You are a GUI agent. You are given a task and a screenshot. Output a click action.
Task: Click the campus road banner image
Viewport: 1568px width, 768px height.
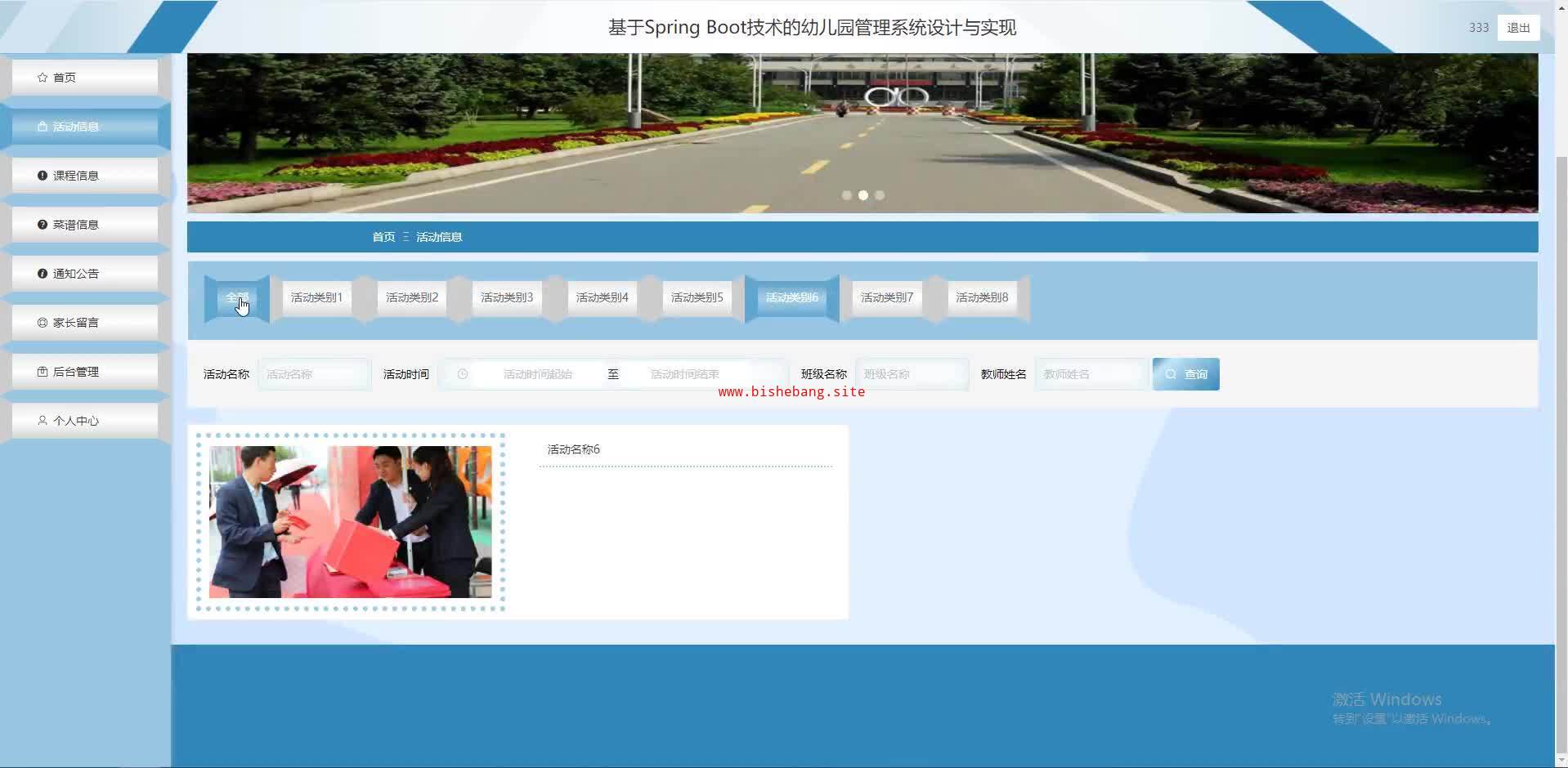coord(862,133)
